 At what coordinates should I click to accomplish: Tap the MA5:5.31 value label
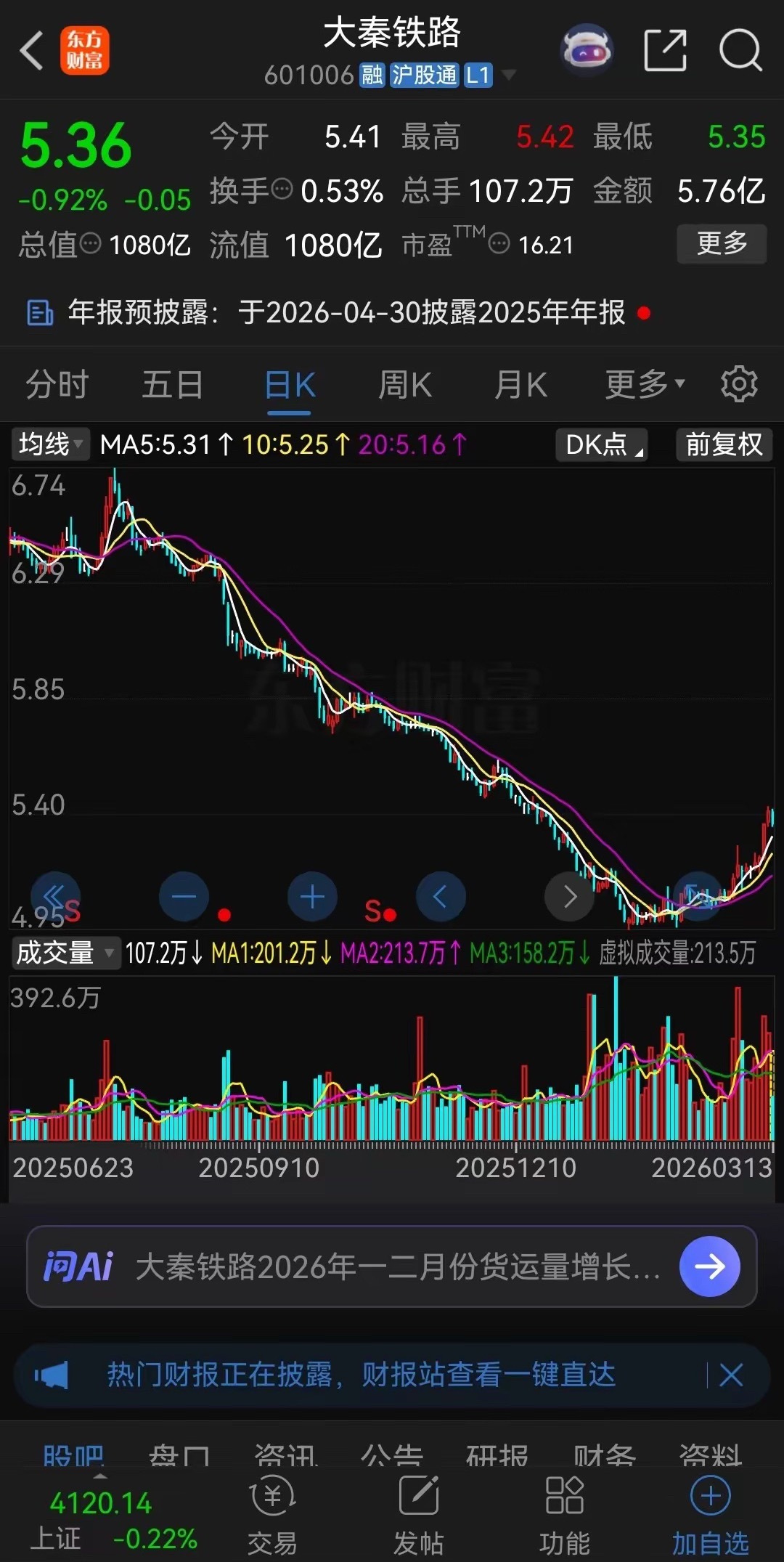(x=166, y=444)
